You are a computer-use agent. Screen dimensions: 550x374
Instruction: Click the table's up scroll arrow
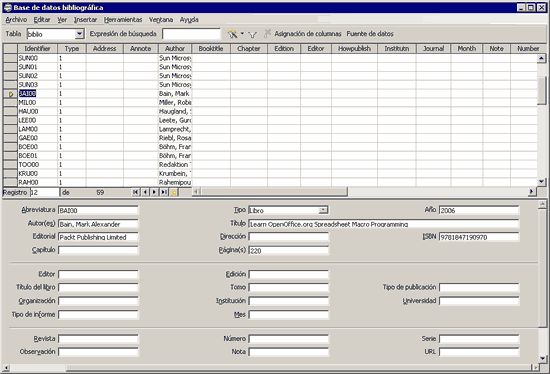pyautogui.click(x=542, y=58)
